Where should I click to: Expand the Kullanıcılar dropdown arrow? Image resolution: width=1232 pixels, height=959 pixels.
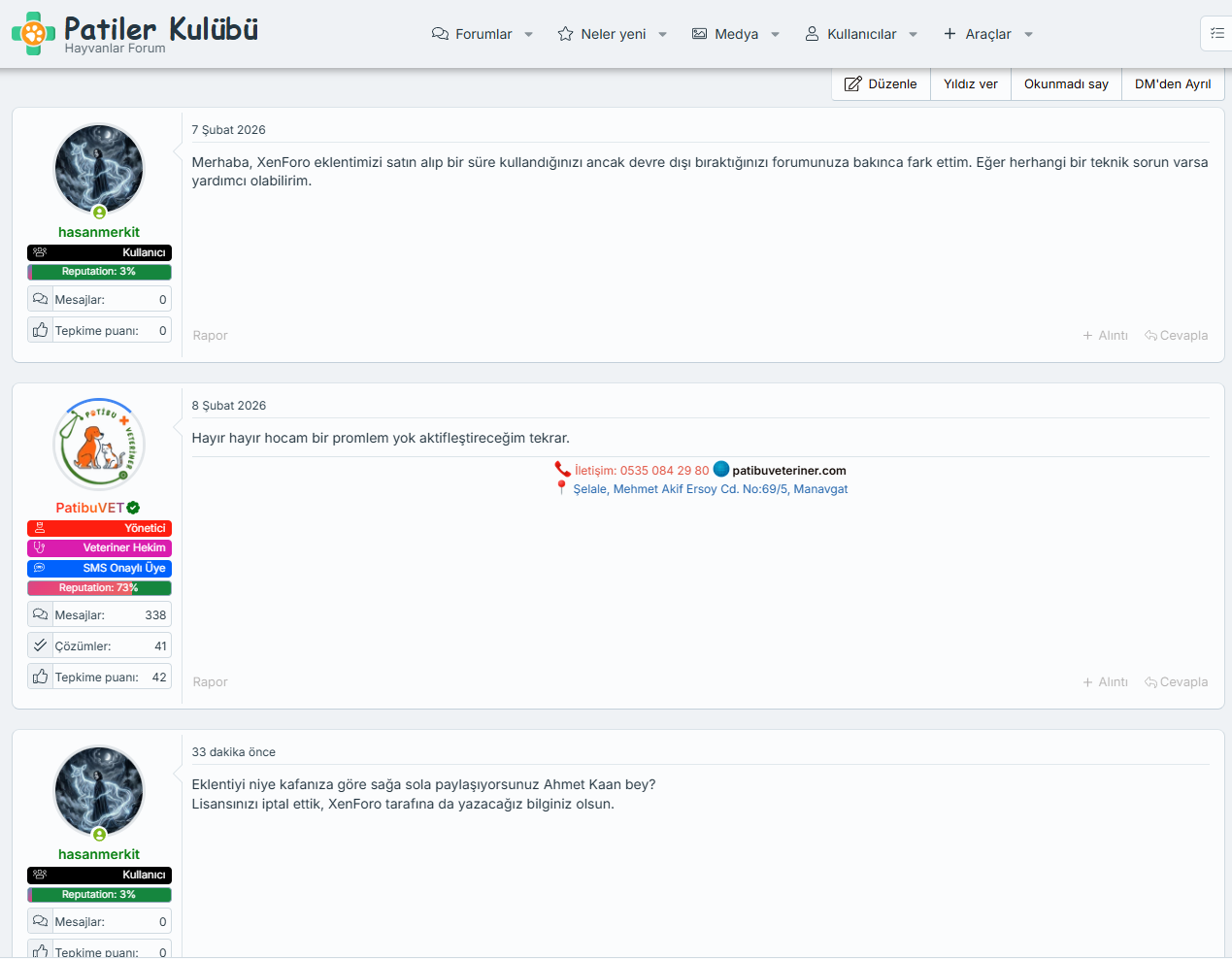pos(913,34)
